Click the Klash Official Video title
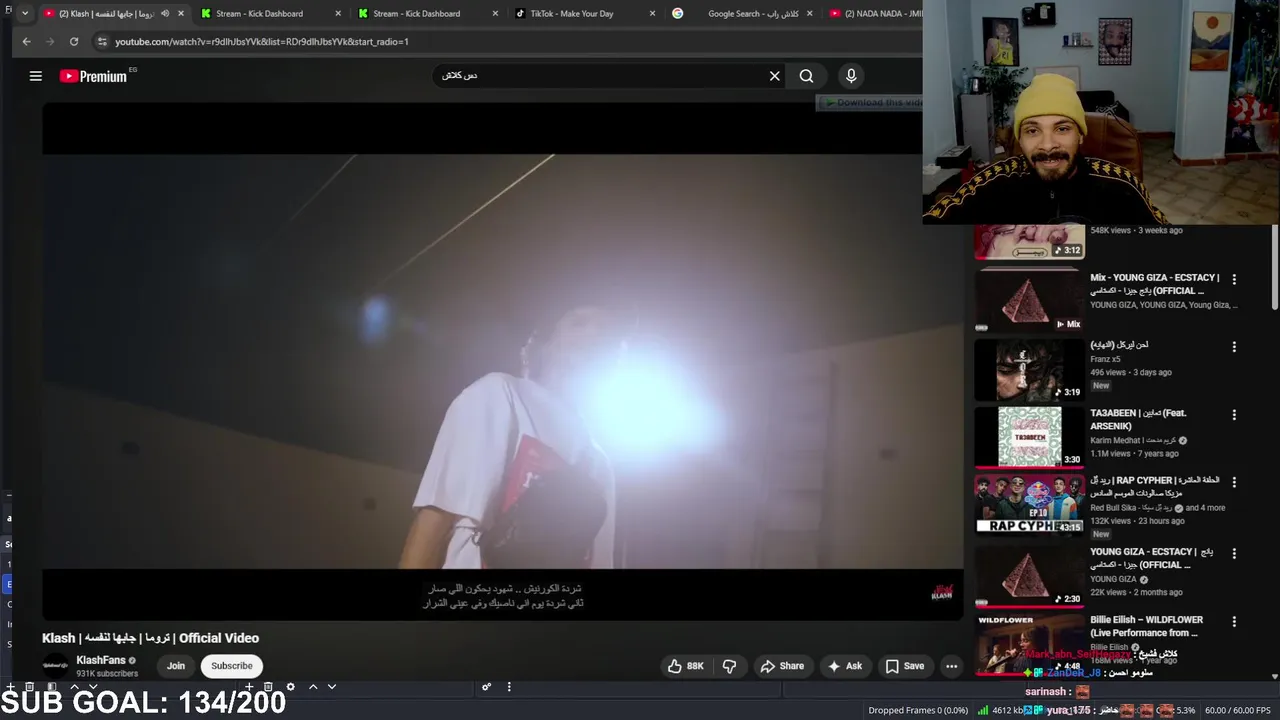The height and width of the screenshot is (720, 1280). 150,638
